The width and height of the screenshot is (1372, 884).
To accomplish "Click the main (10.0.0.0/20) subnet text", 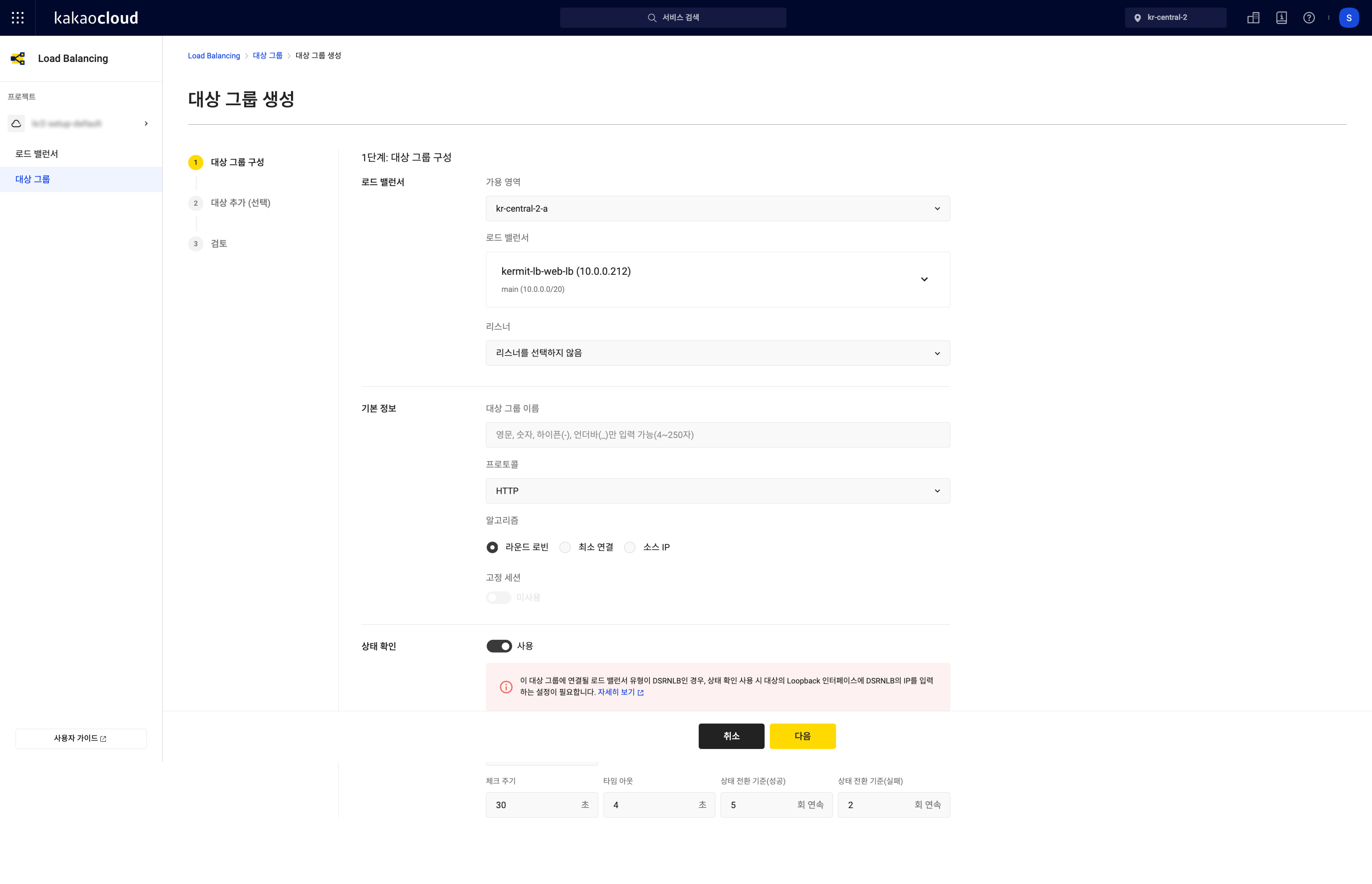I will click(533, 289).
